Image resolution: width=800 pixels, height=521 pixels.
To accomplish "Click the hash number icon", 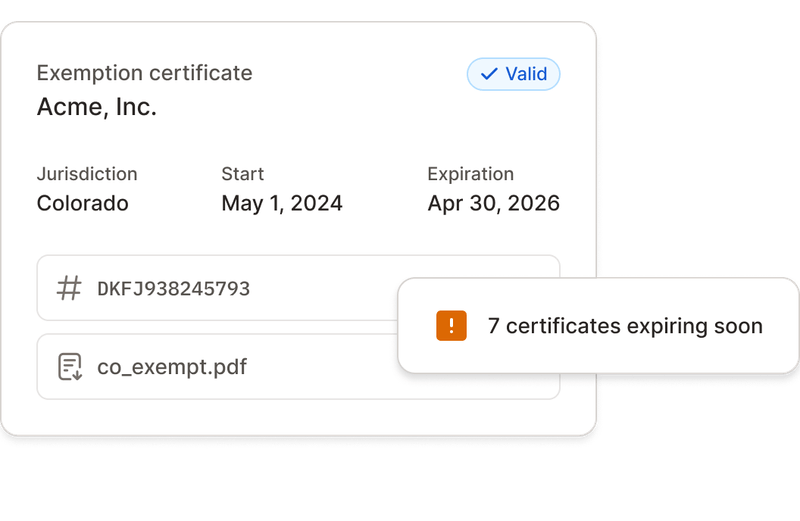I will [69, 288].
